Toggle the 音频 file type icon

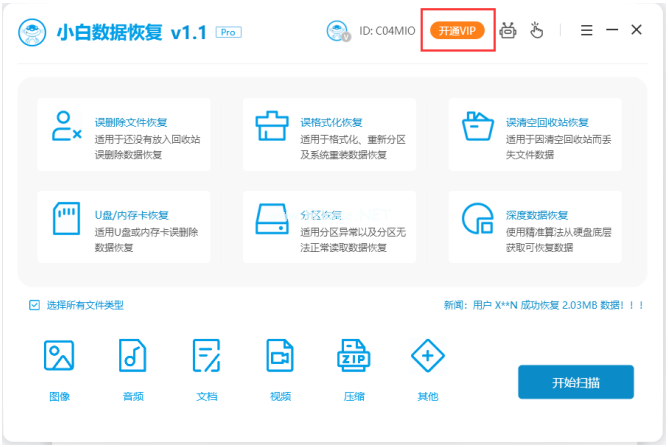pyautogui.click(x=132, y=355)
